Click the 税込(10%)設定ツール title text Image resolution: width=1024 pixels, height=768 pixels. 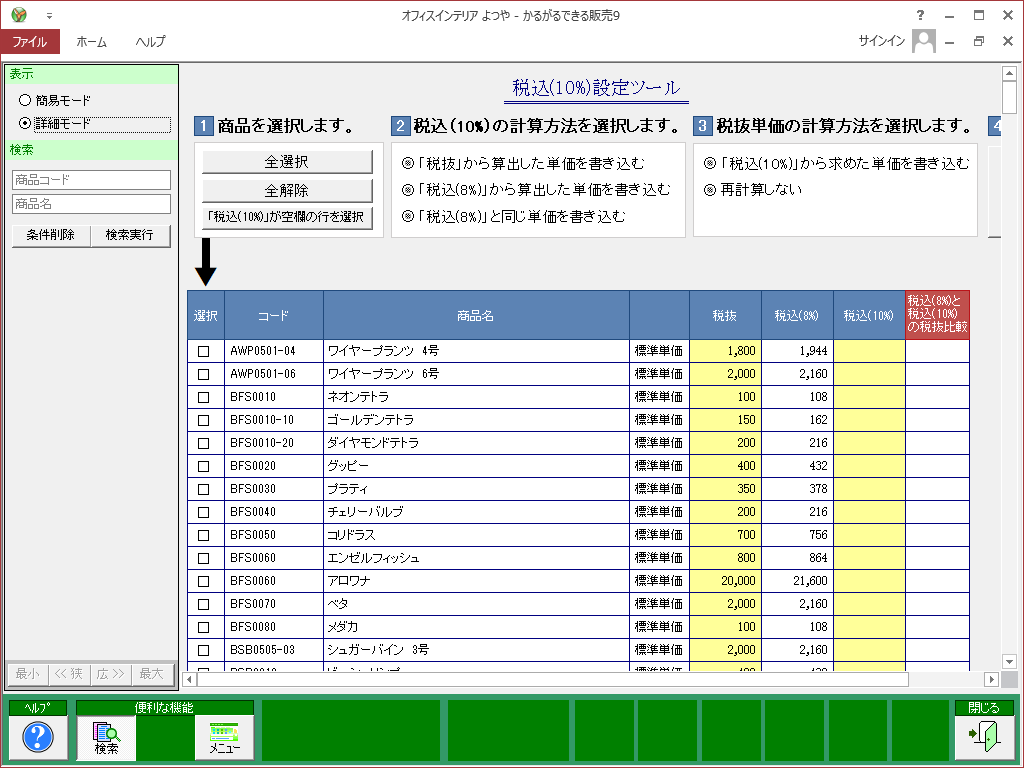point(596,88)
